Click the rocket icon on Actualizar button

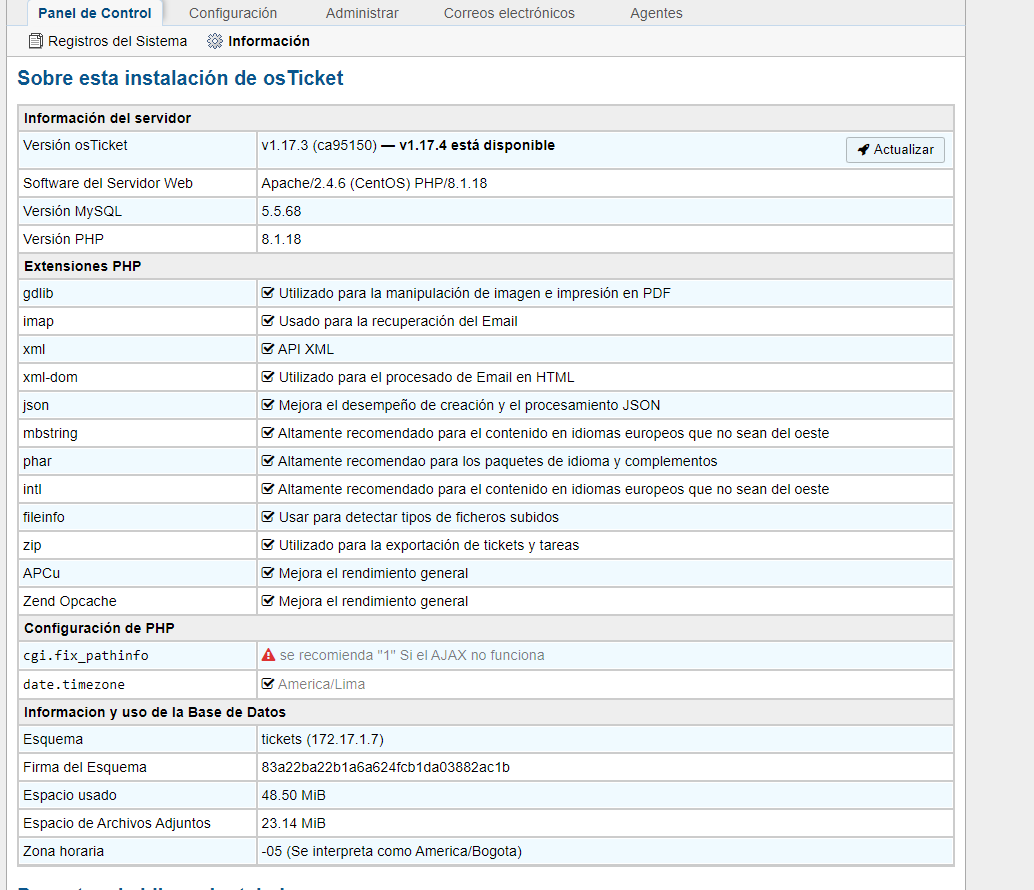coord(863,150)
